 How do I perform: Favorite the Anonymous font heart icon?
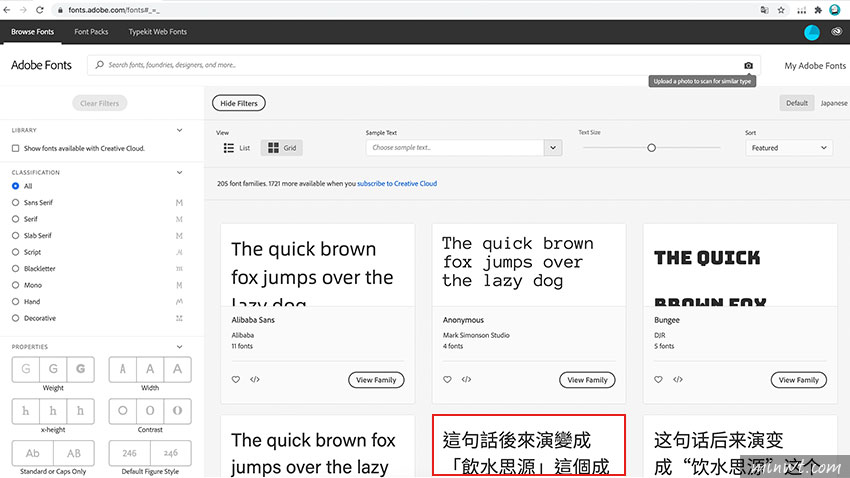(x=447, y=379)
